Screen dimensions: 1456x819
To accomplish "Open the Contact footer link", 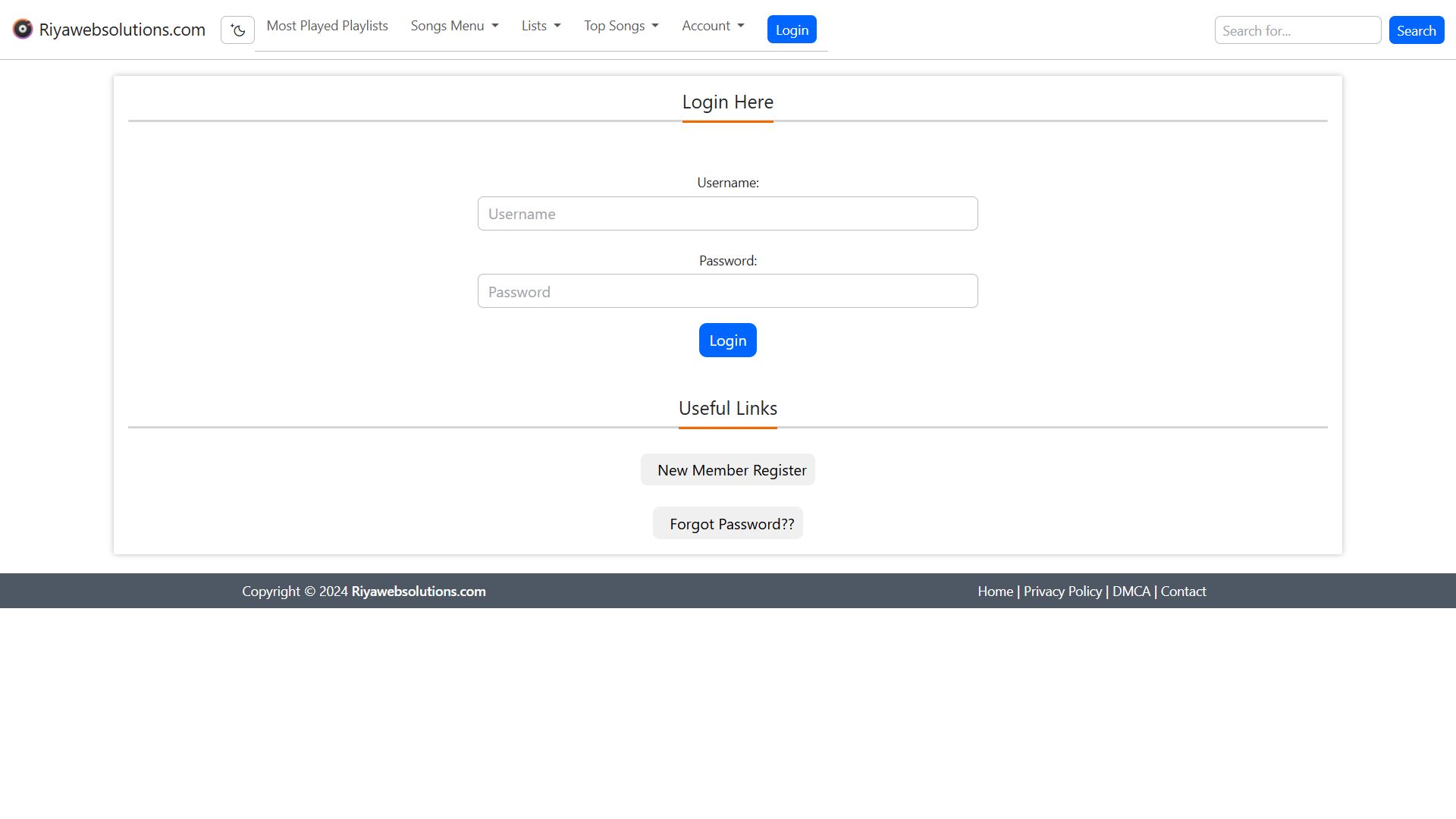I will click(1183, 591).
